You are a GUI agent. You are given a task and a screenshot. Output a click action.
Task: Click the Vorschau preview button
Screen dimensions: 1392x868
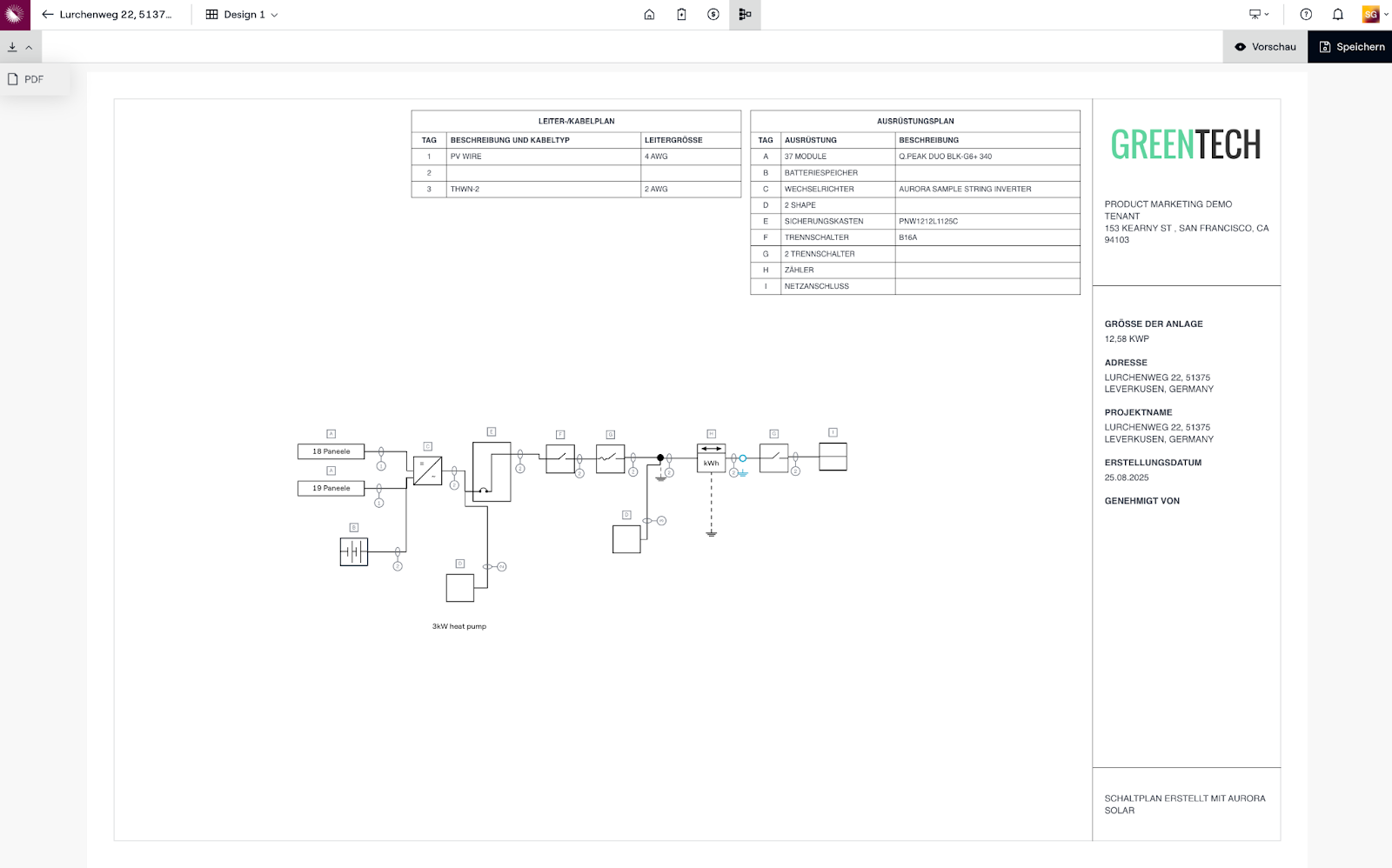click(1265, 47)
